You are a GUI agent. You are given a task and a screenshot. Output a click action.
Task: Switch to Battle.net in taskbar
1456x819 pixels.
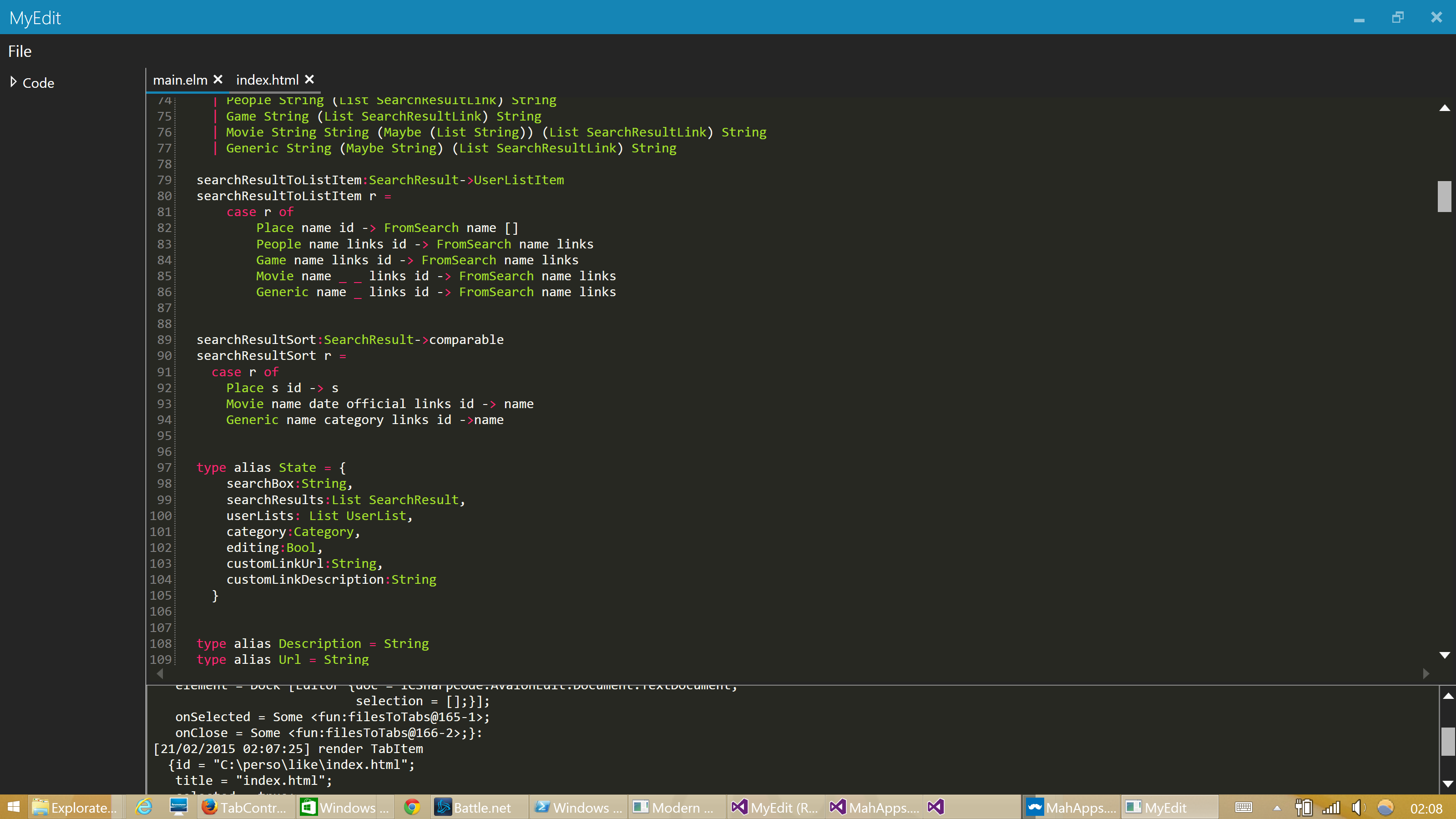pyautogui.click(x=479, y=807)
